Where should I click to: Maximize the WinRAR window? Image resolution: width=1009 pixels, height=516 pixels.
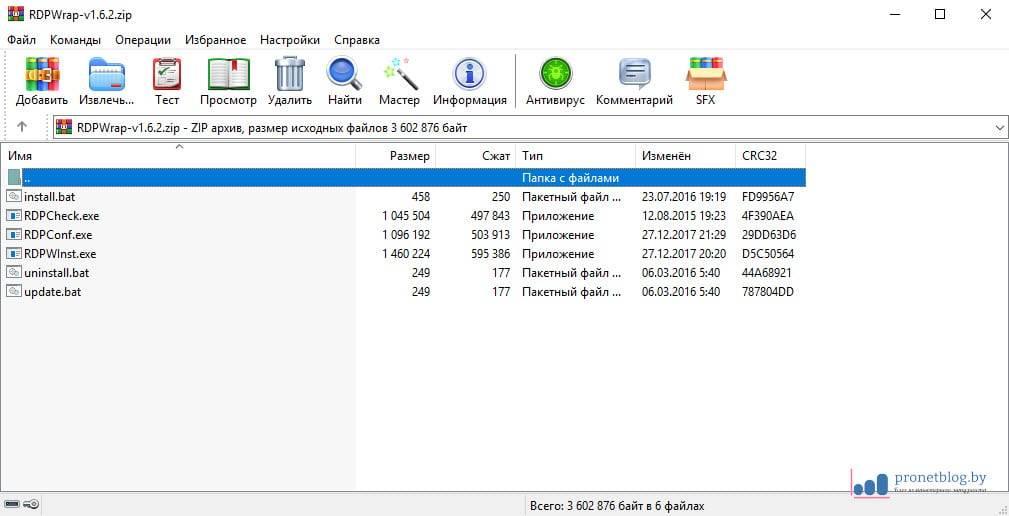pos(940,15)
